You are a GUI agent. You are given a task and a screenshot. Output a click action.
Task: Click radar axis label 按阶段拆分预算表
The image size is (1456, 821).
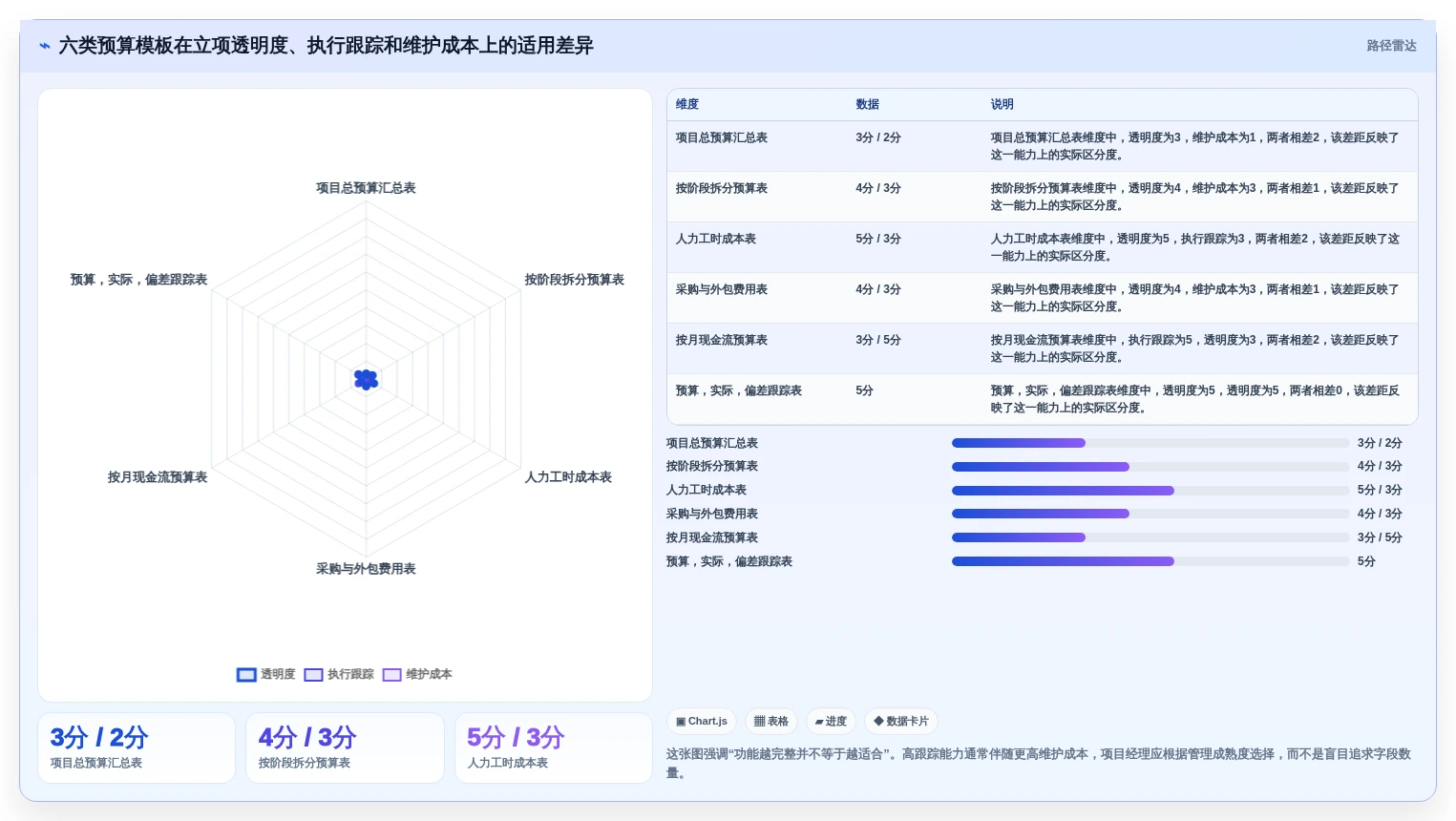click(x=574, y=280)
